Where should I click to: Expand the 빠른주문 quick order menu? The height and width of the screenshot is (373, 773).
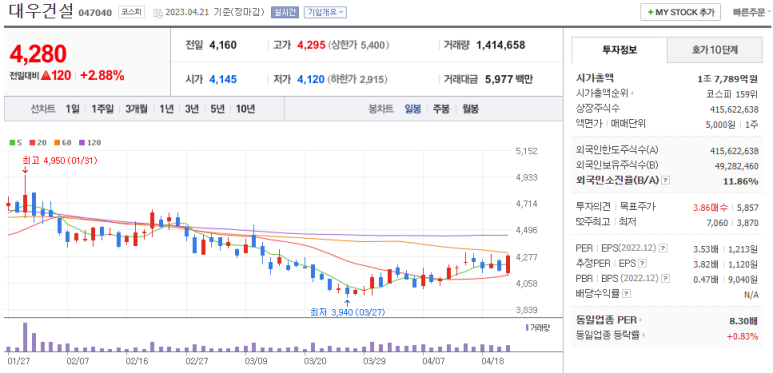coord(752,12)
